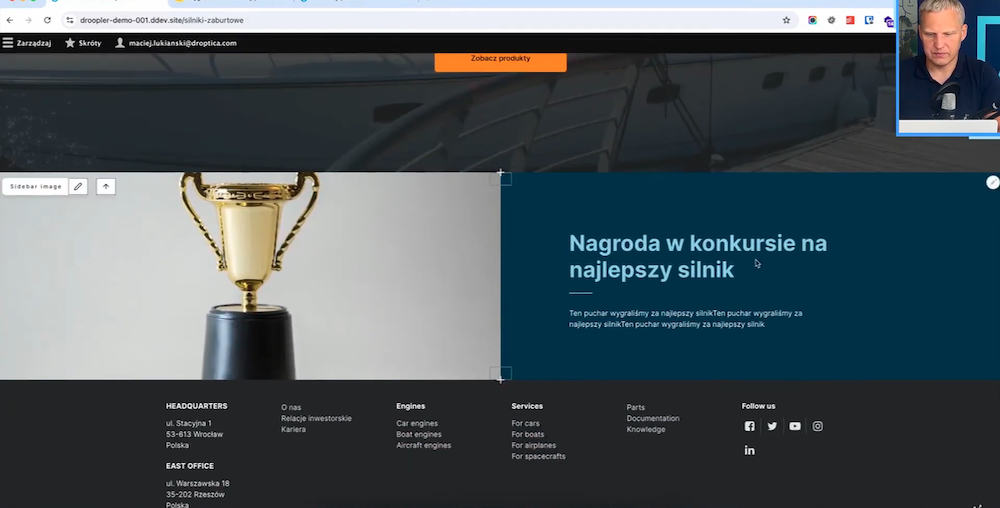This screenshot has height=508, width=1000.
Task: Open site info icon in the address bar
Action: point(70,20)
